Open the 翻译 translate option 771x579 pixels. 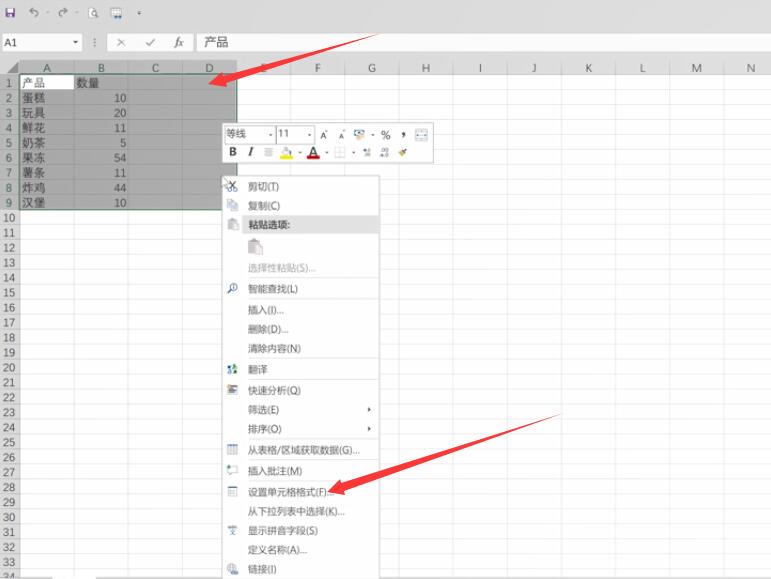301,370
